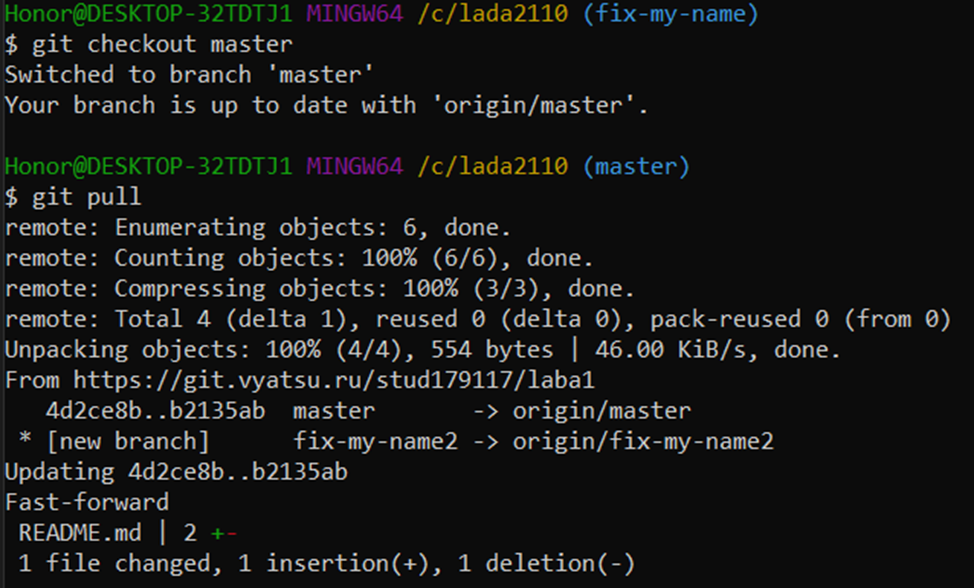Click the "Switched to branch 'master'" line
The width and height of the screenshot is (974, 588).
(170, 75)
